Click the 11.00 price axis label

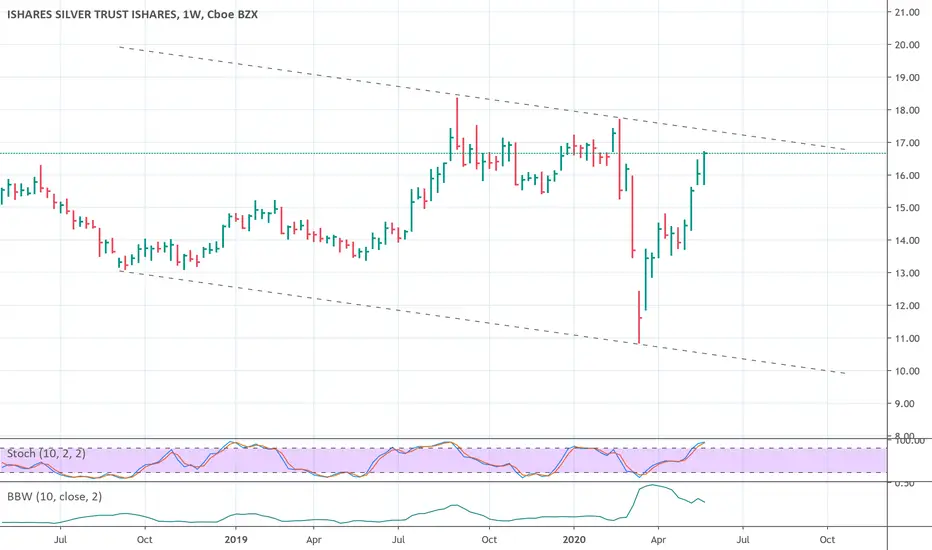[x=906, y=338]
